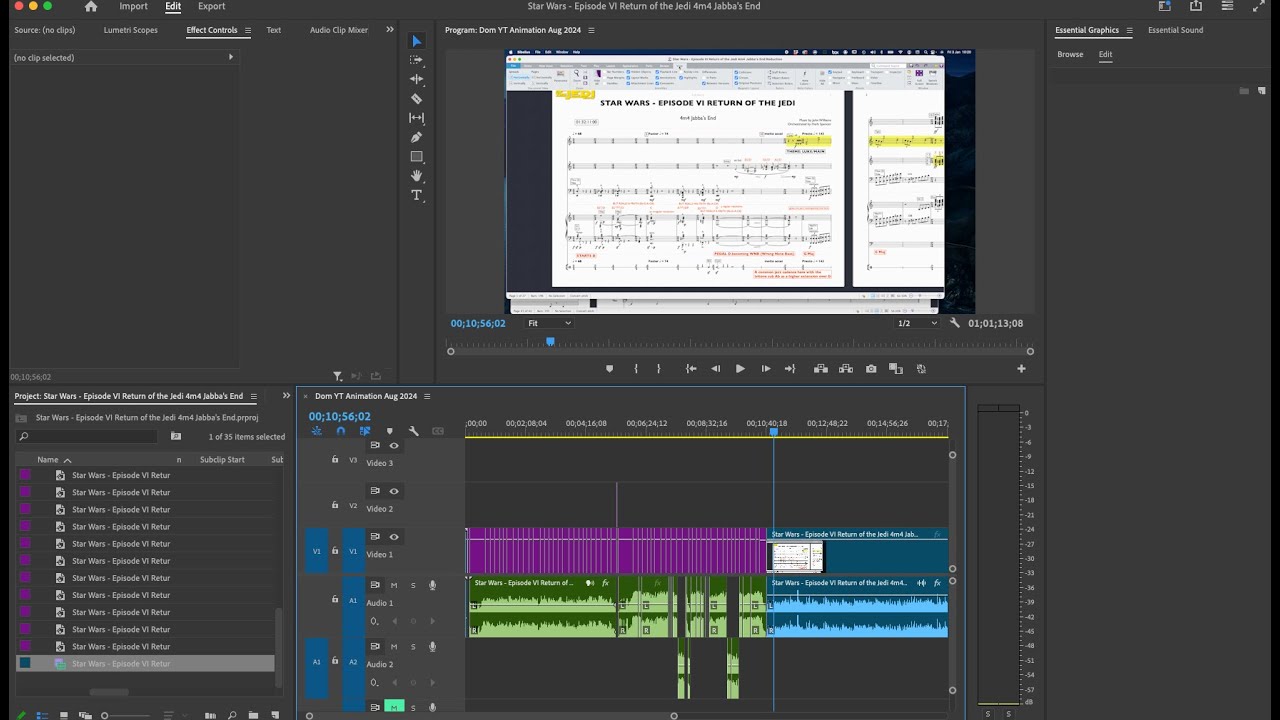This screenshot has height=720, width=1280.
Task: Add a marker in the Timeline header
Action: coord(390,431)
